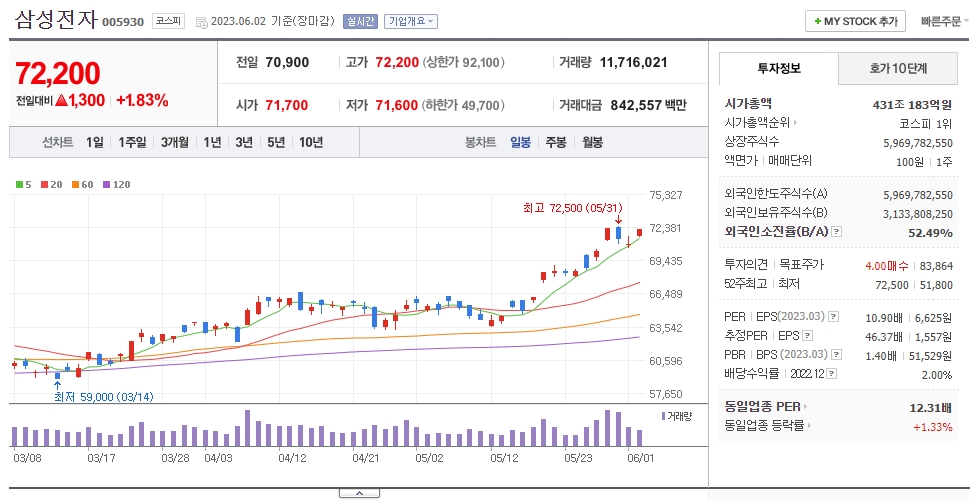Click the 10.90배 PER value
This screenshot has width=977, height=500.
click(884, 318)
